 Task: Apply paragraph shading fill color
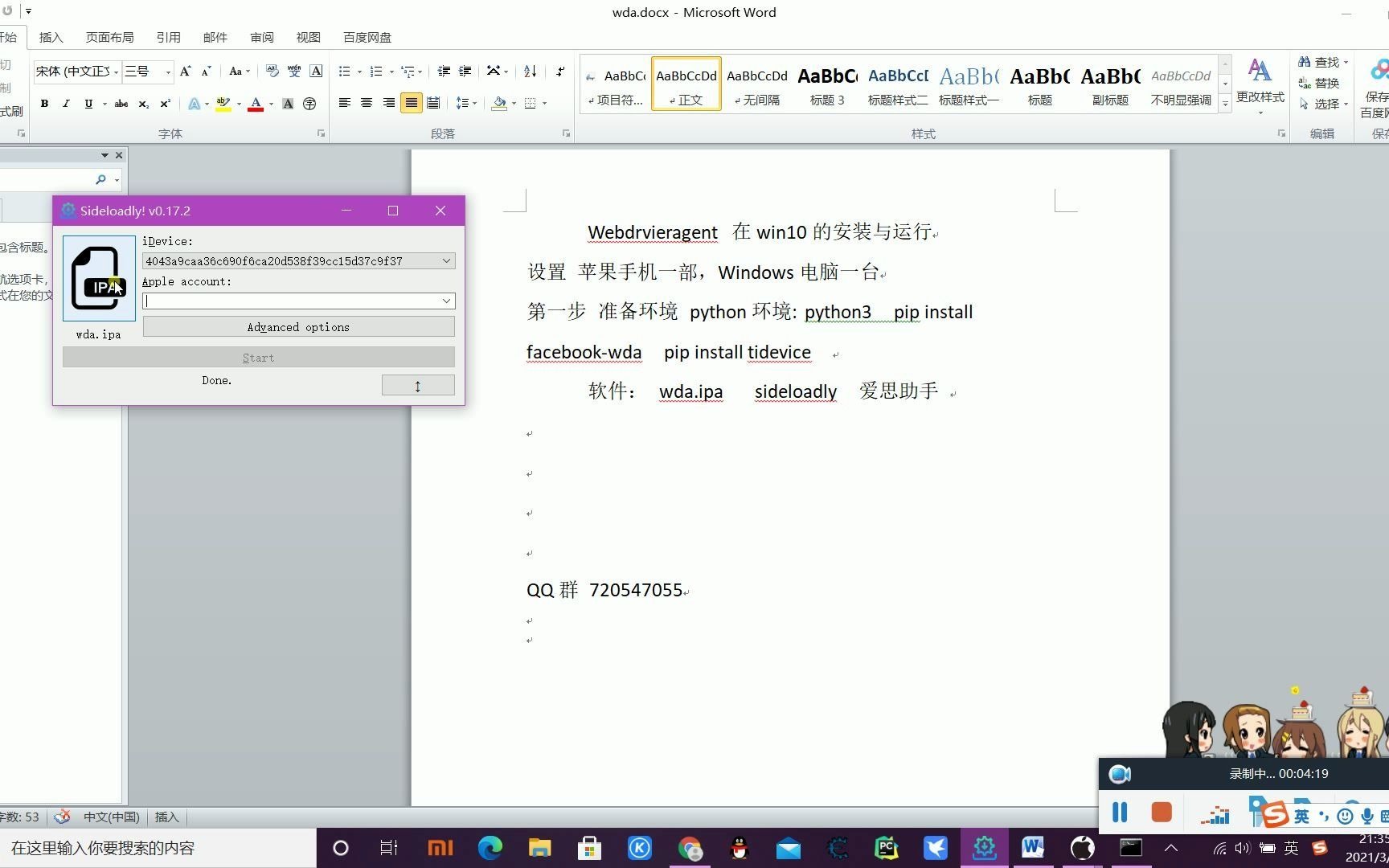click(x=499, y=103)
